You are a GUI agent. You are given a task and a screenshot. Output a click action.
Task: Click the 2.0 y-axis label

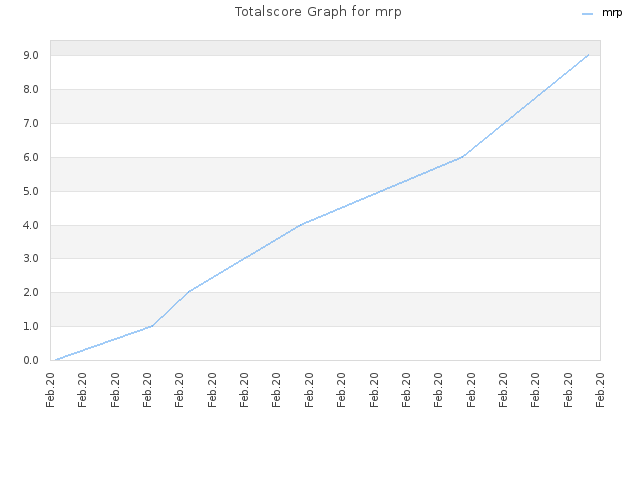coord(31,292)
